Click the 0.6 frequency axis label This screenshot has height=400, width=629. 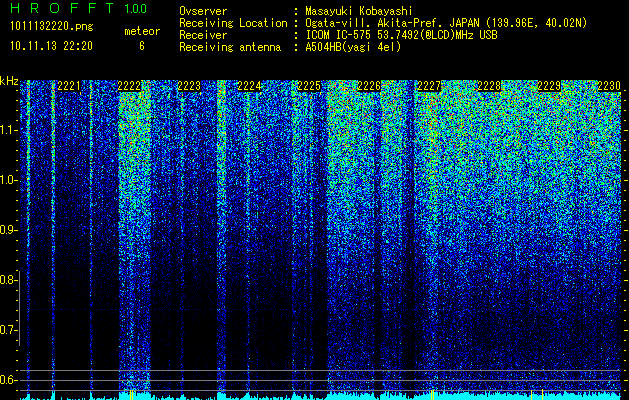click(7, 380)
